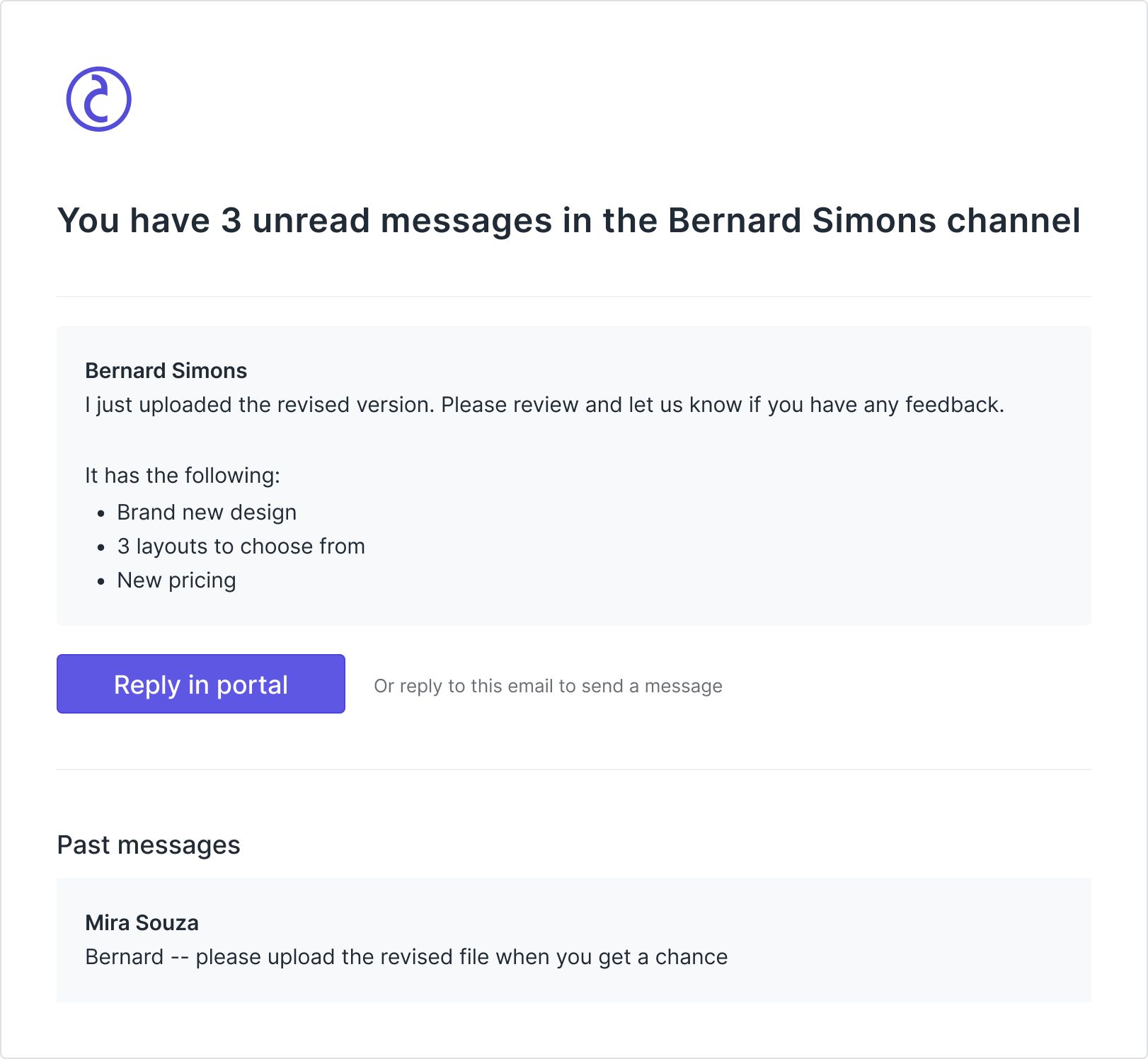The height and width of the screenshot is (1059, 1148).
Task: Select the 'New pricing' bullet item
Action: click(176, 580)
